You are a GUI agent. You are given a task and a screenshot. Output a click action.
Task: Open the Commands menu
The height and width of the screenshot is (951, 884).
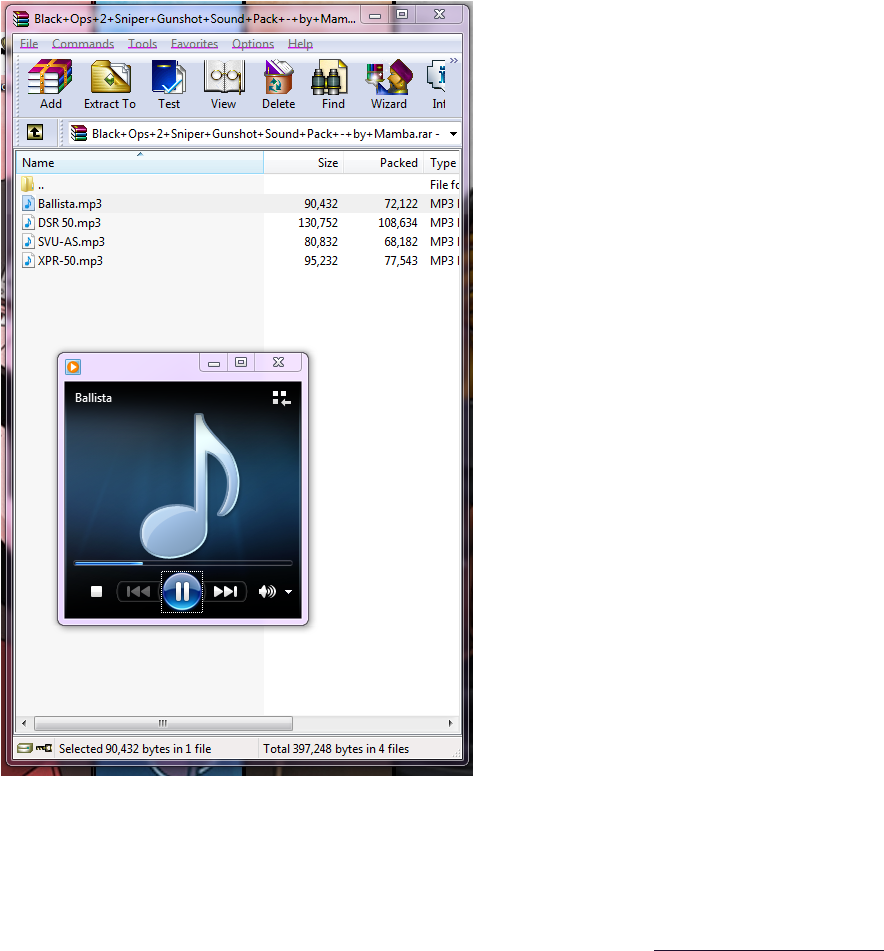click(83, 43)
